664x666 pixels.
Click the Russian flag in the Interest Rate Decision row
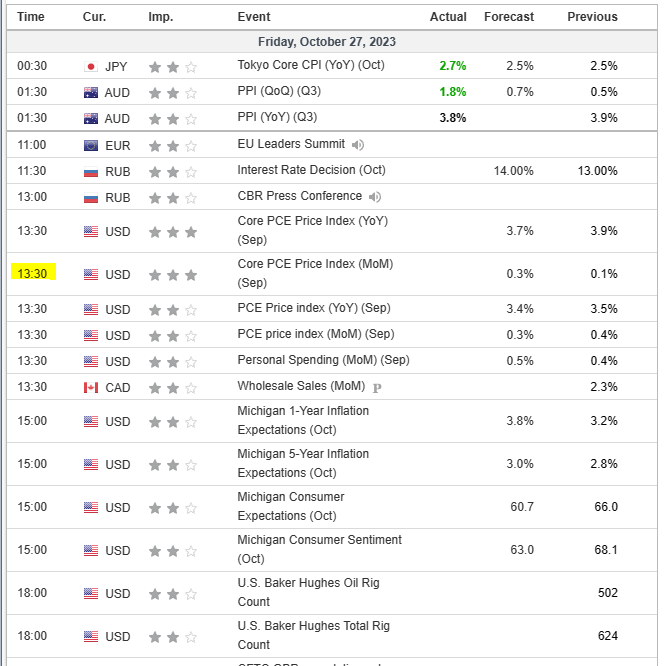(x=91, y=172)
